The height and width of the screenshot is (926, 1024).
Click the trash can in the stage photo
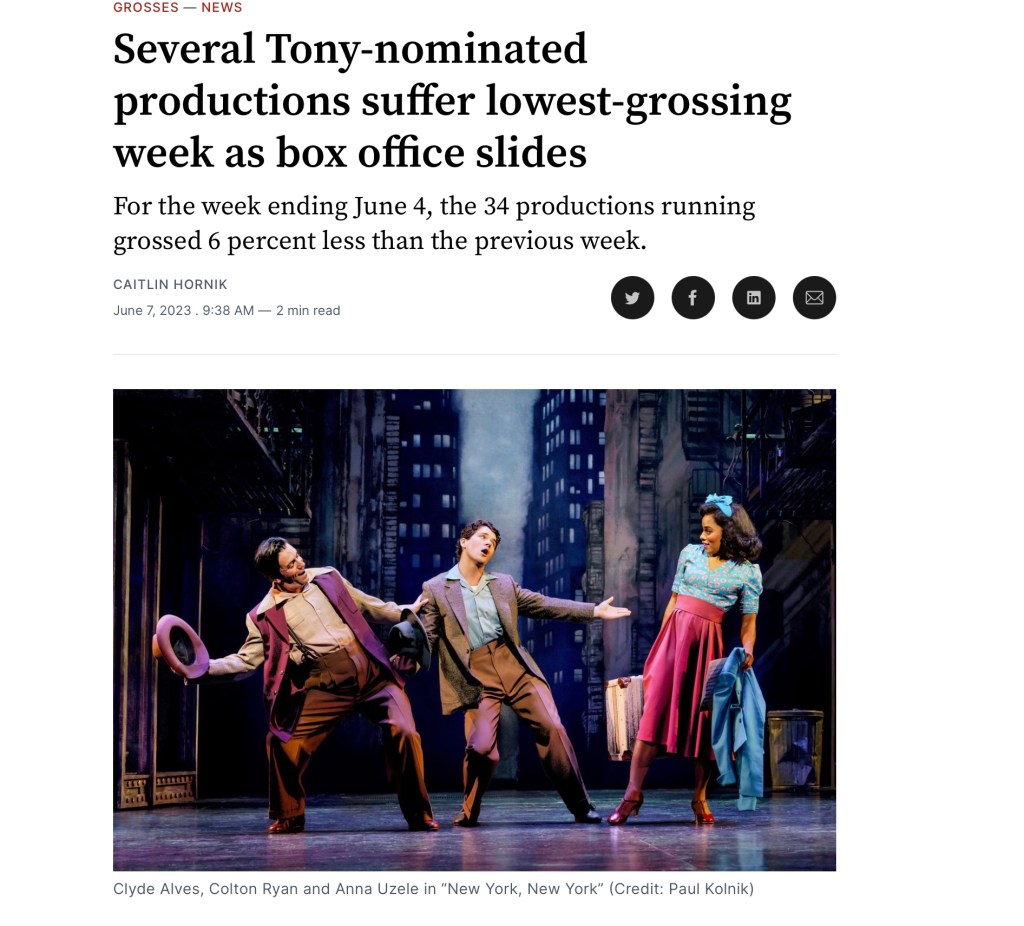point(794,748)
